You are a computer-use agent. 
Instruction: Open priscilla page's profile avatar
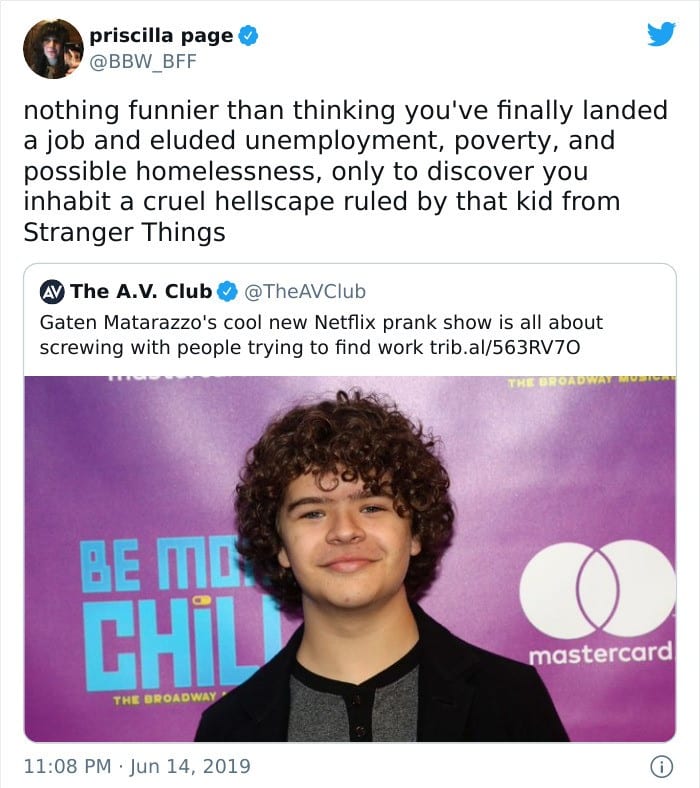click(x=53, y=49)
